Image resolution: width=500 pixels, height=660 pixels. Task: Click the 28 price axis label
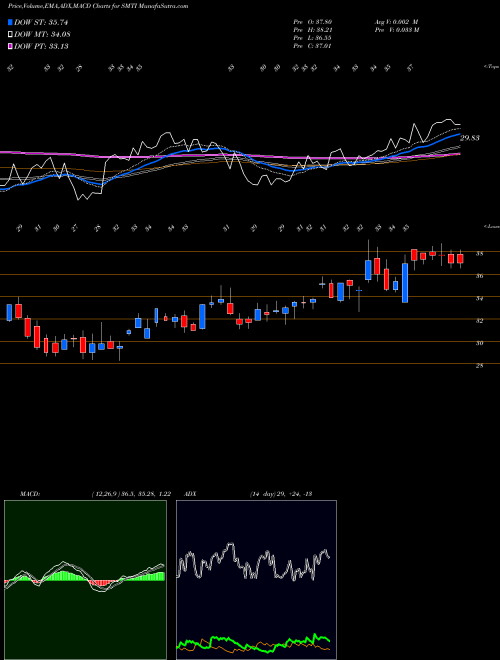479,366
